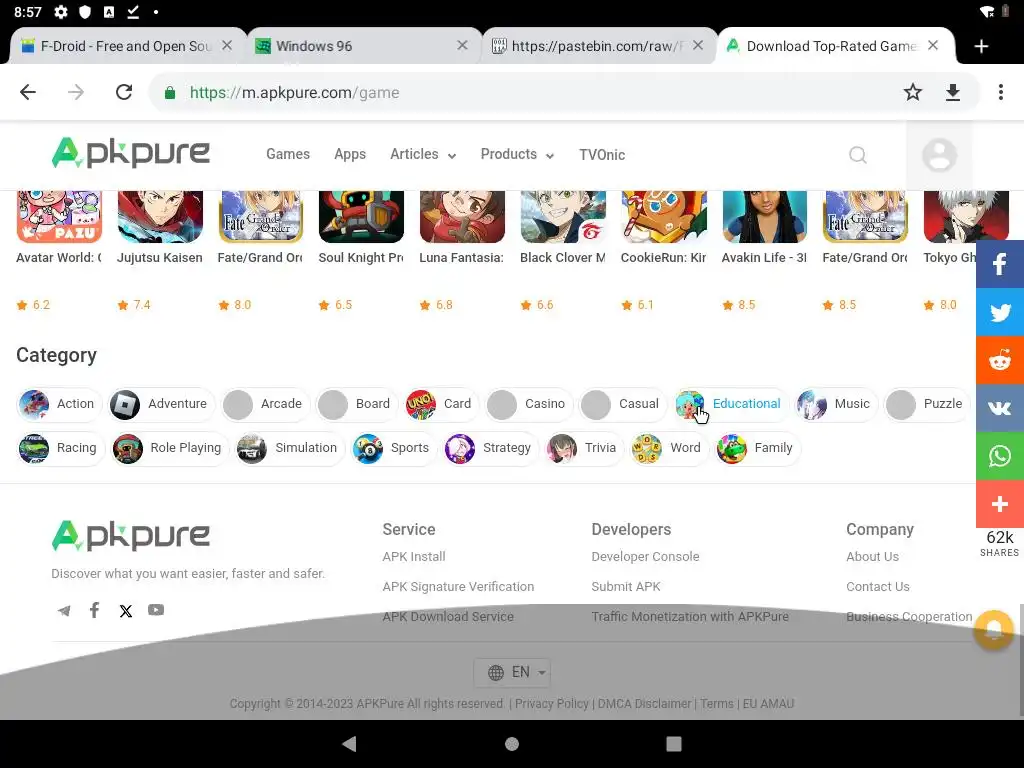
Task: Select the Action category
Action: pyautogui.click(x=59, y=404)
